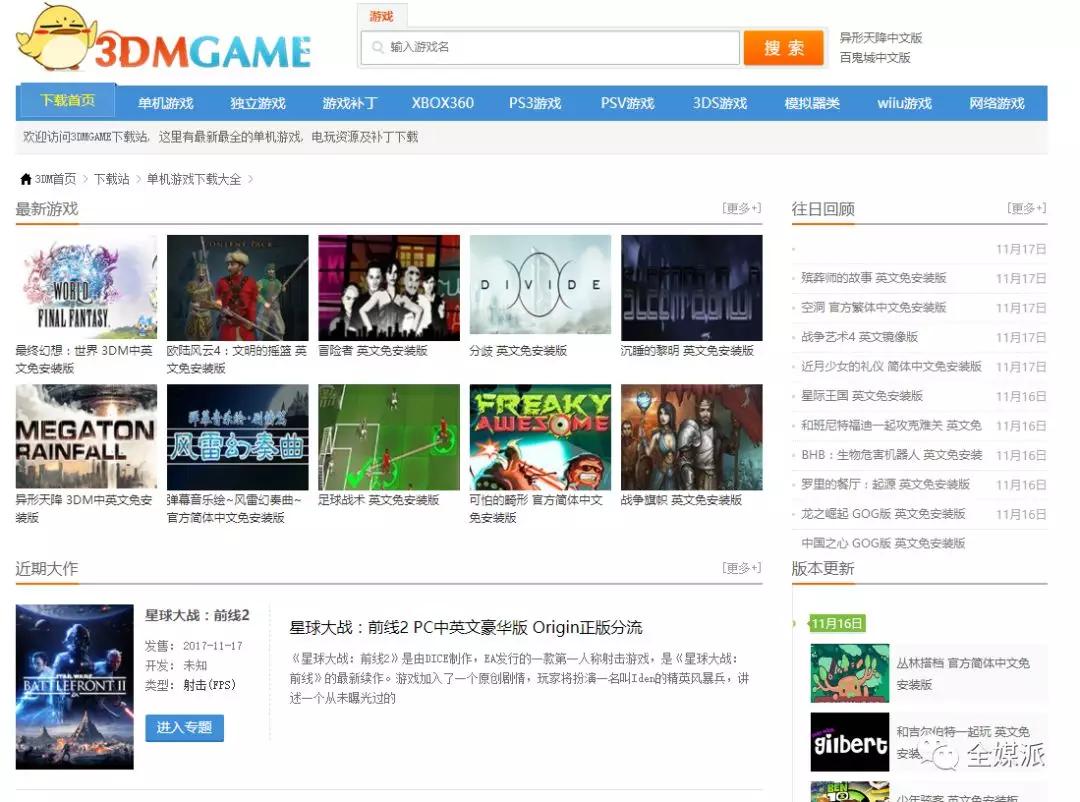This screenshot has height=802, width=1080.
Task: Open 罗里的餐厅：起源 英文免安装版 entry
Action: click(885, 484)
